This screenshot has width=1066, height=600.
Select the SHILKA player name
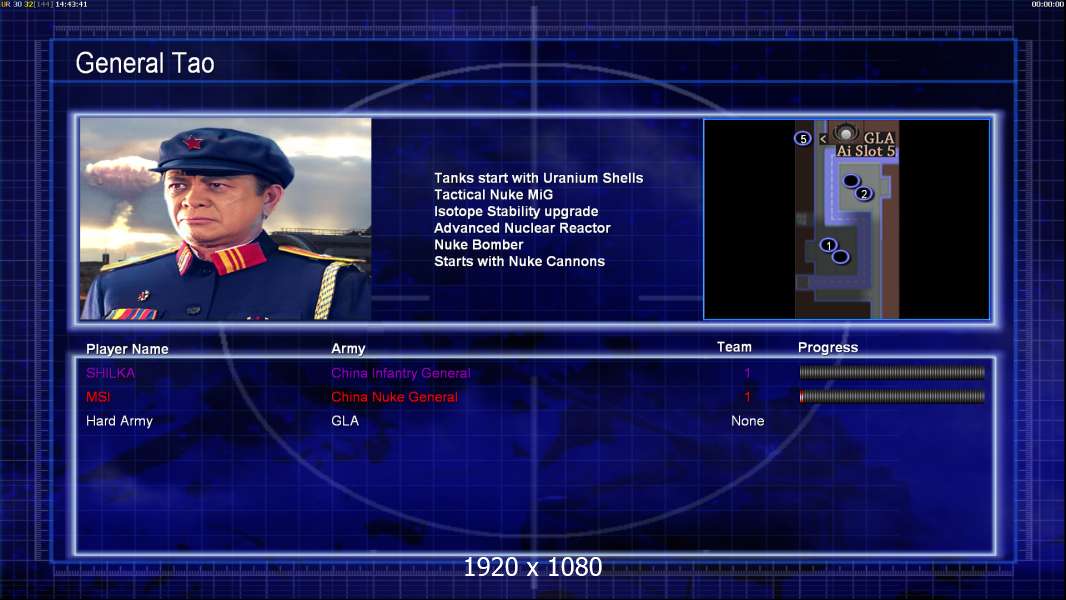click(x=110, y=373)
